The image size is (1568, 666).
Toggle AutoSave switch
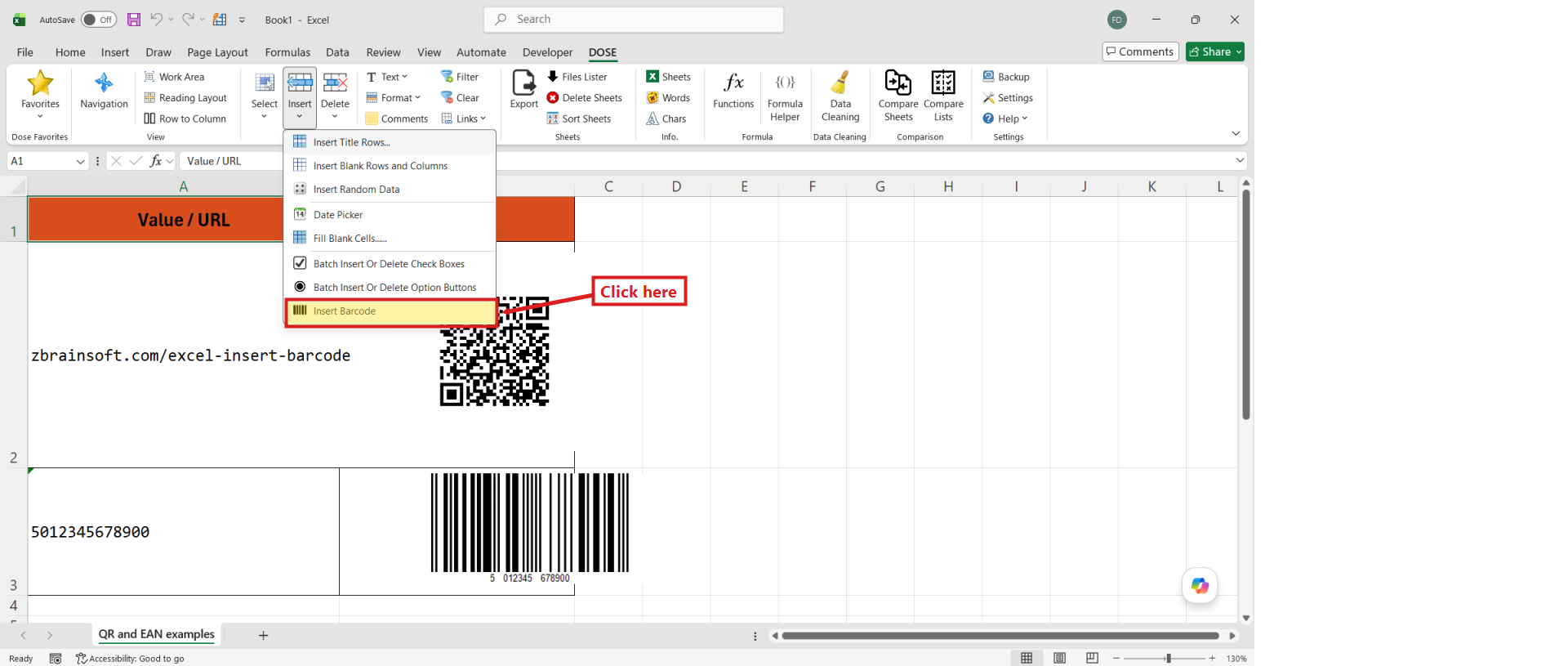[99, 20]
